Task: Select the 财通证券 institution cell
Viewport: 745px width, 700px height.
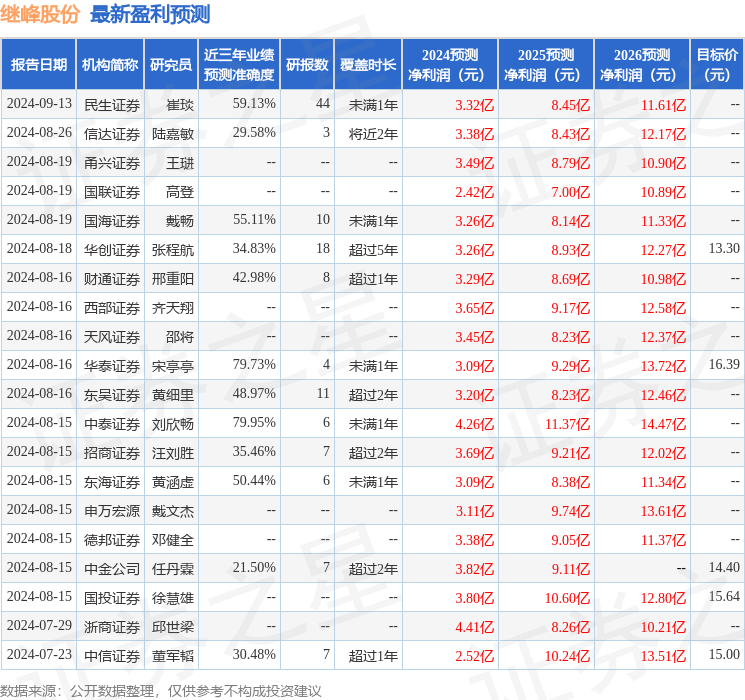Action: coord(112,278)
